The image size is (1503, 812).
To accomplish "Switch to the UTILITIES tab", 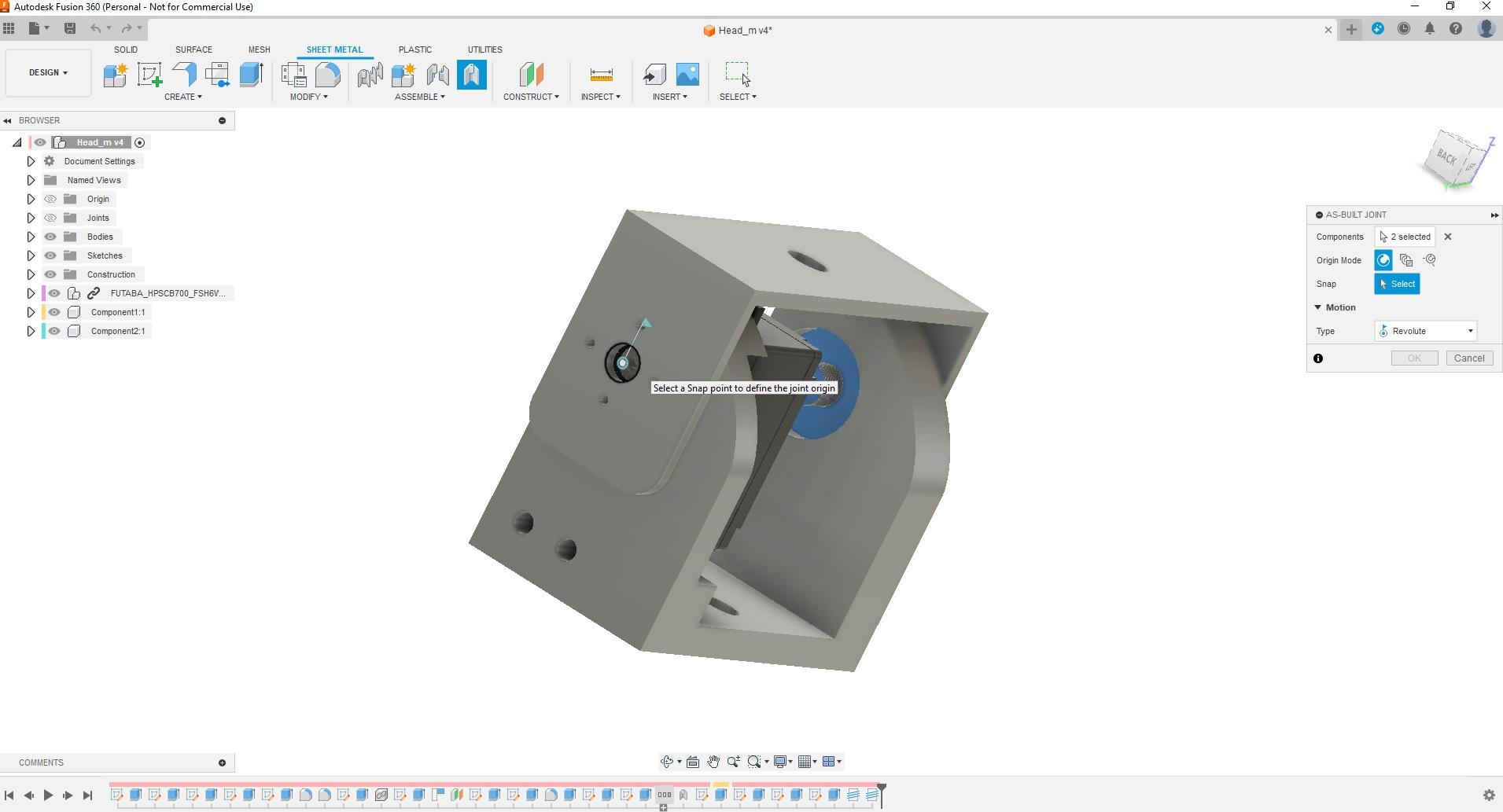I will tap(484, 50).
